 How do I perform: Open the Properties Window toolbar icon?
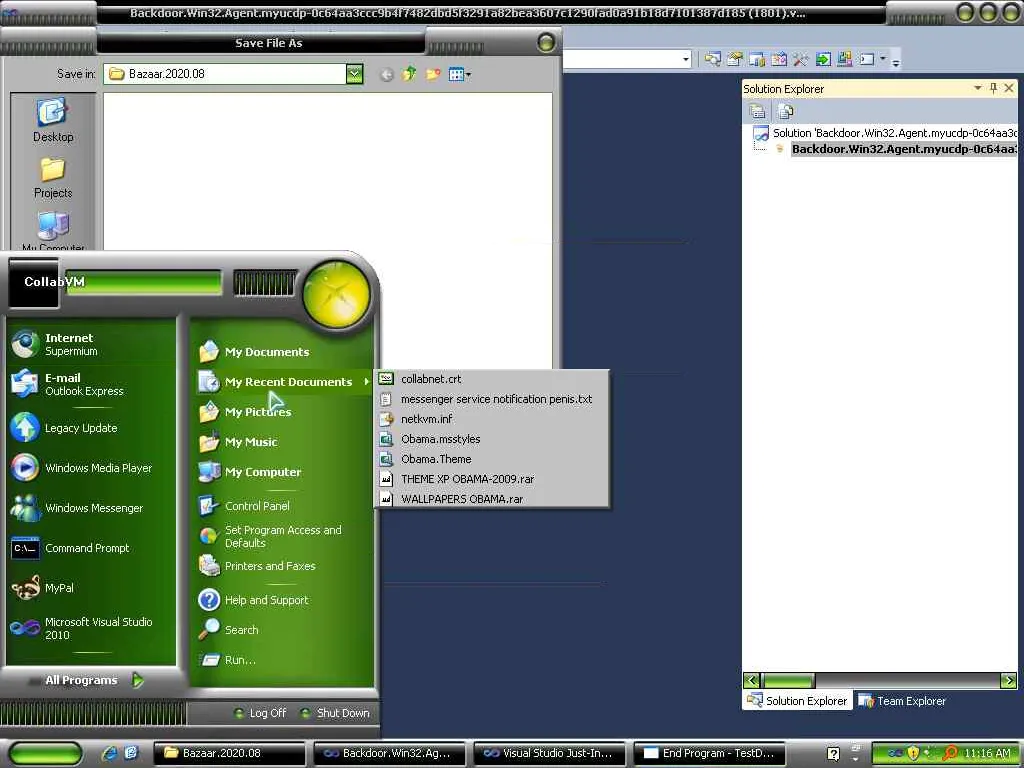click(x=735, y=59)
